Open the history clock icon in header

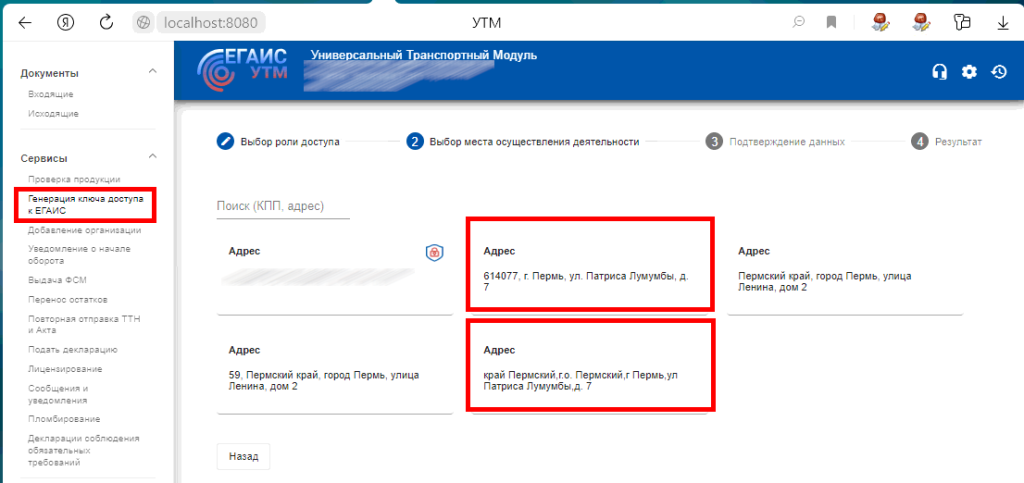pos(998,71)
